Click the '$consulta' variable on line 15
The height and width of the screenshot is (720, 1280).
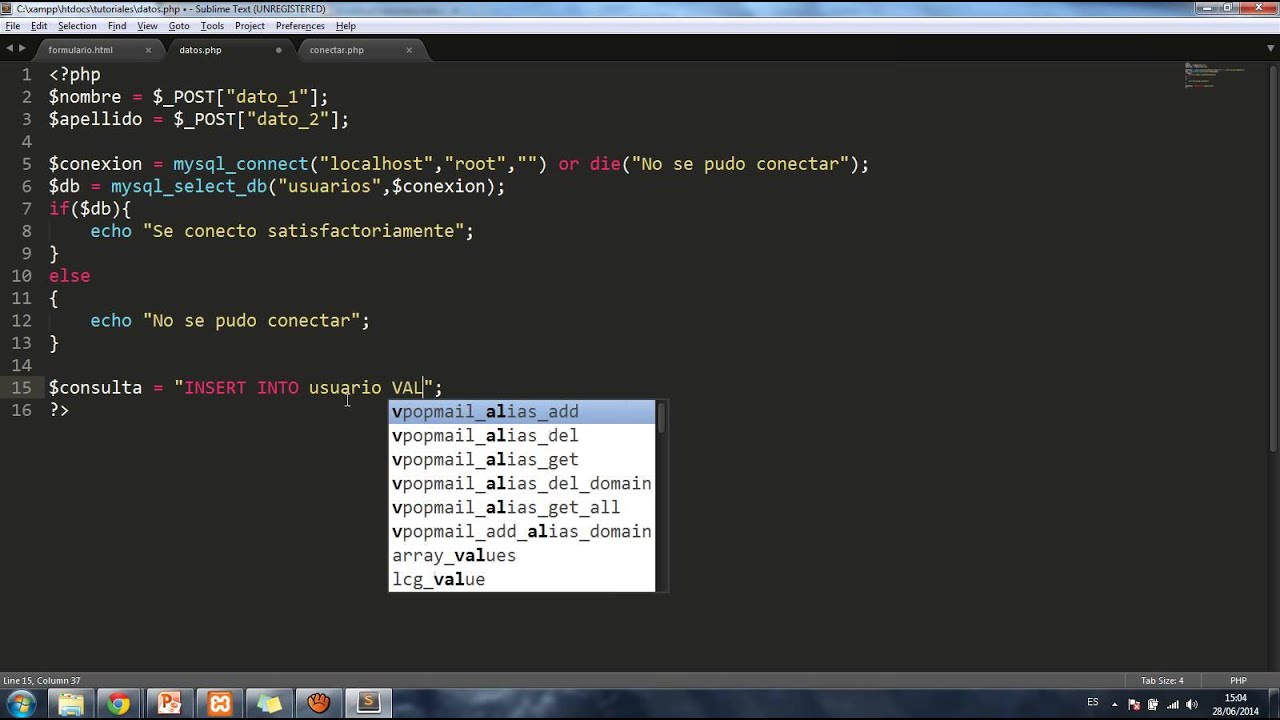pyautogui.click(x=95, y=388)
